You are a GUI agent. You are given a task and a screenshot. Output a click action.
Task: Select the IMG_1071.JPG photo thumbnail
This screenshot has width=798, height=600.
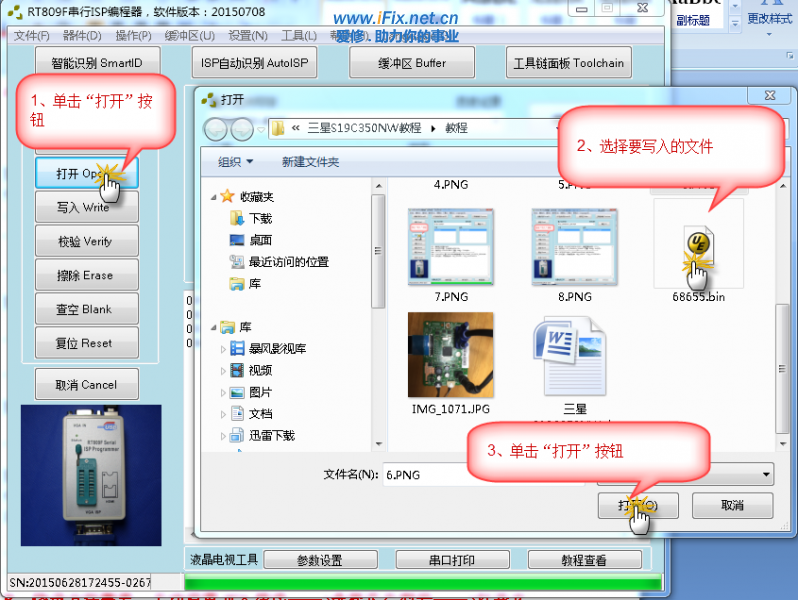(451, 355)
